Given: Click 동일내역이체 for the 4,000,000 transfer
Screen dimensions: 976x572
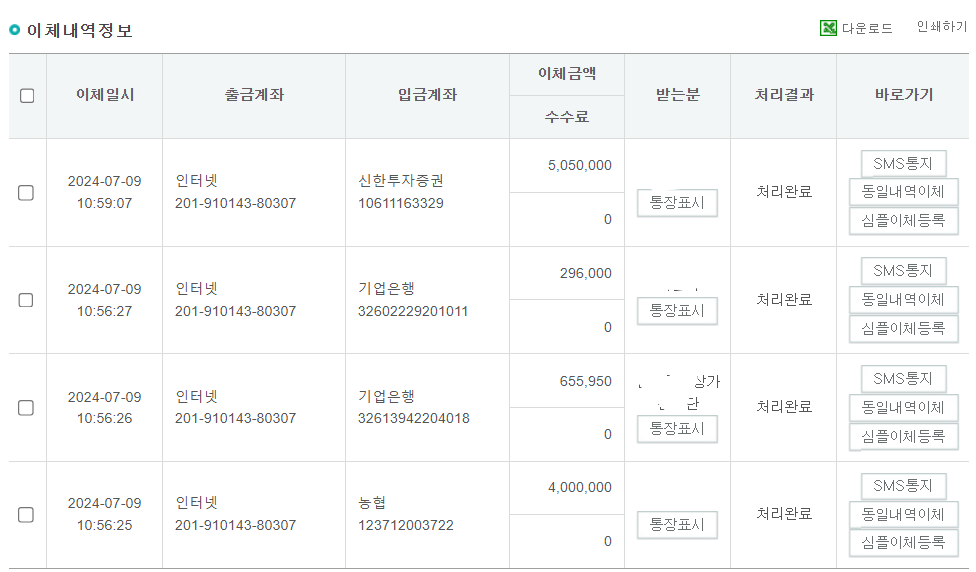Looking at the screenshot, I should [903, 515].
